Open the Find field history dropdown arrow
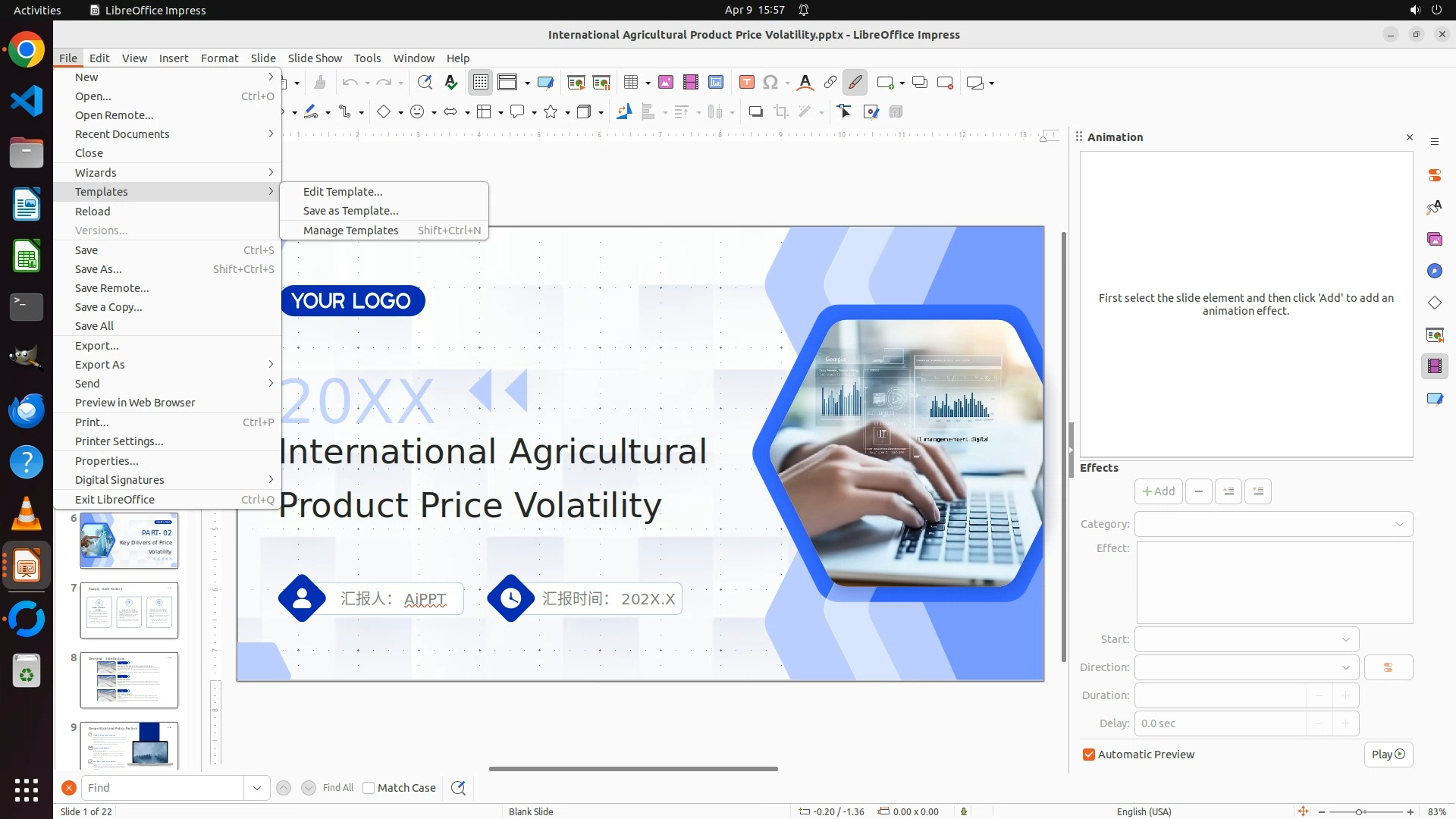 (257, 788)
